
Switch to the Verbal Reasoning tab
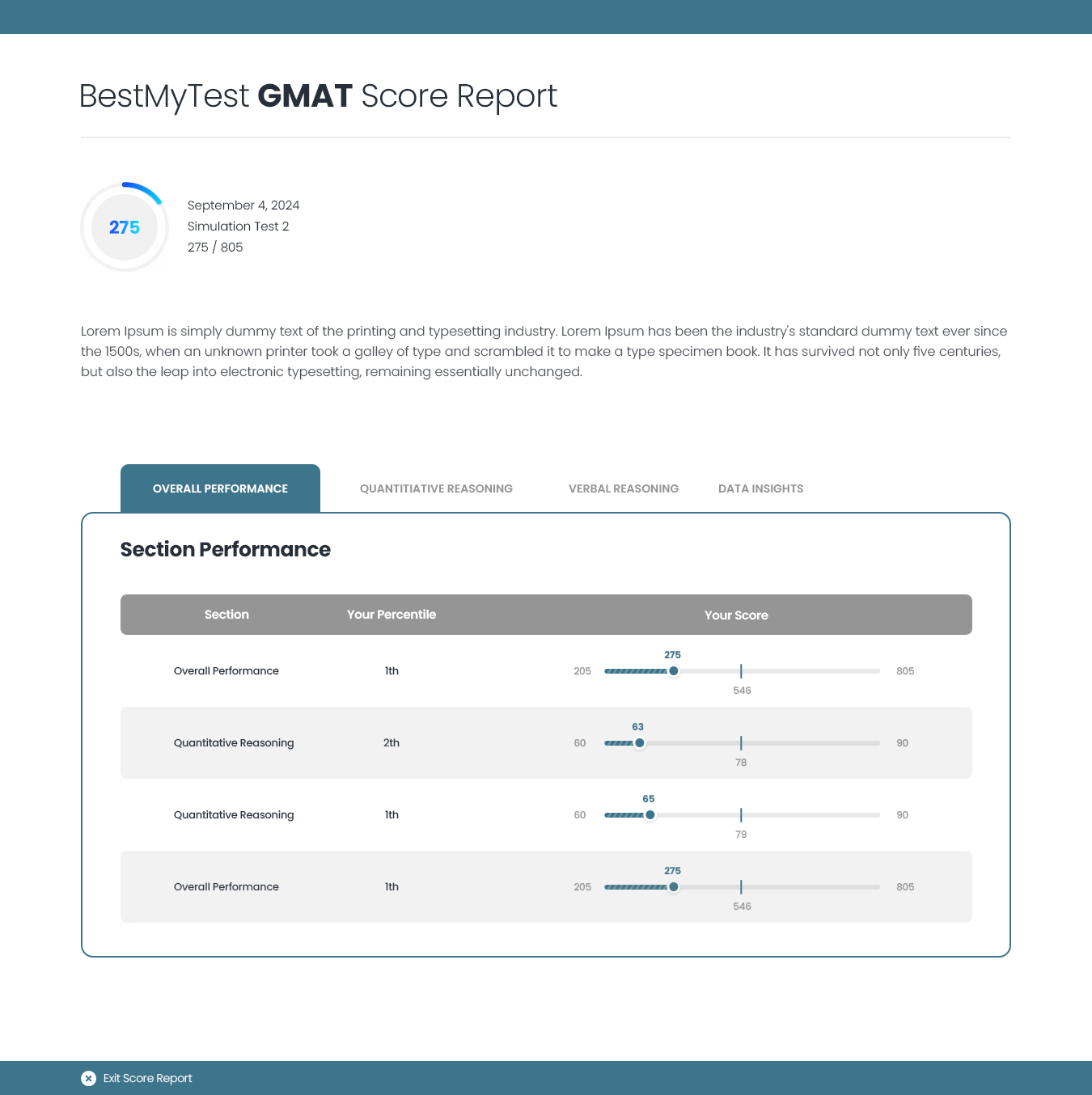coord(624,488)
